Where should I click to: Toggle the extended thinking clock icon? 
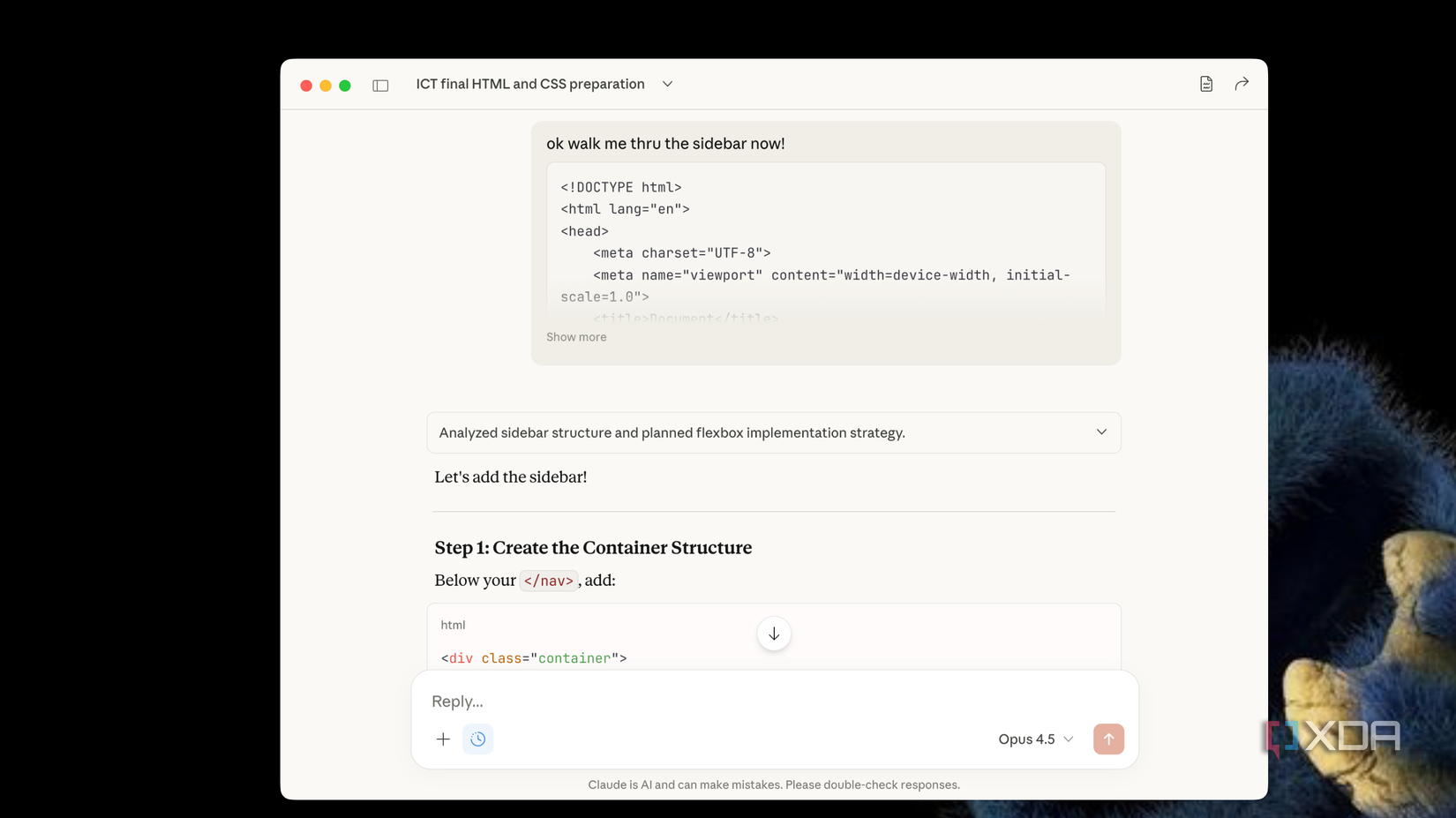point(478,739)
